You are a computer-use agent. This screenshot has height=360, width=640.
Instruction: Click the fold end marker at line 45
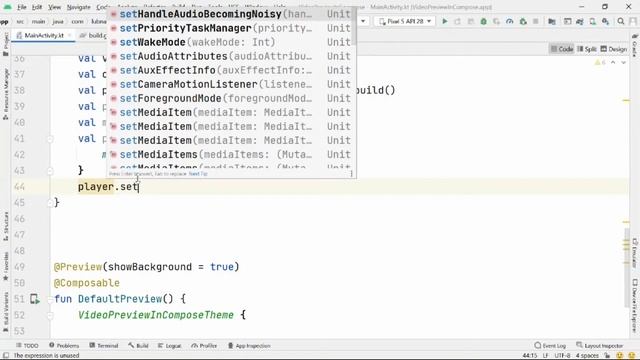point(50,203)
